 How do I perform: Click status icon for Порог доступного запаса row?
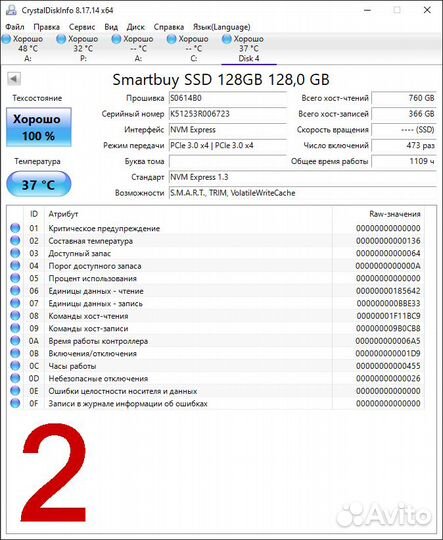tap(15, 266)
